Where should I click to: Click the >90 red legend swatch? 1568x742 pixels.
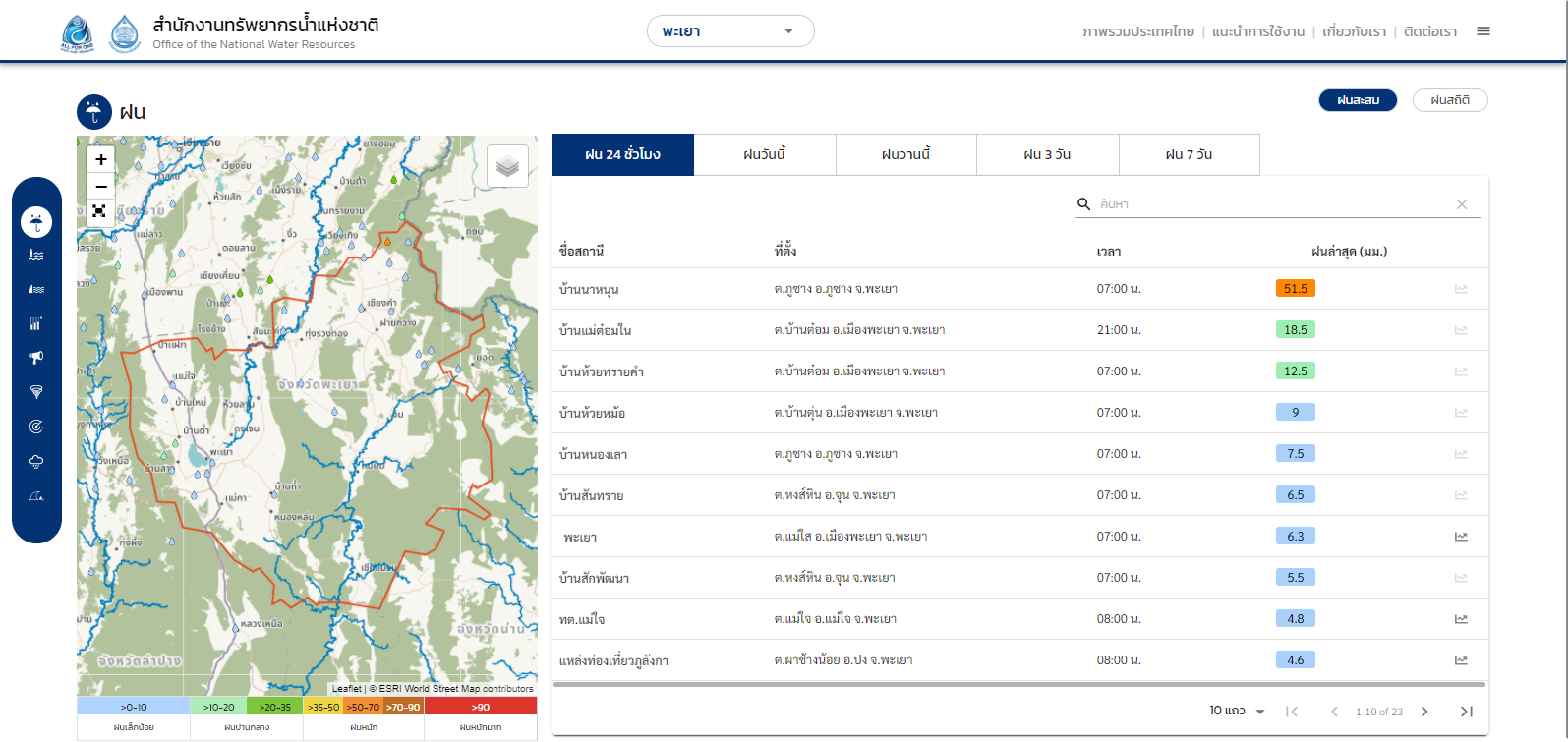click(480, 707)
